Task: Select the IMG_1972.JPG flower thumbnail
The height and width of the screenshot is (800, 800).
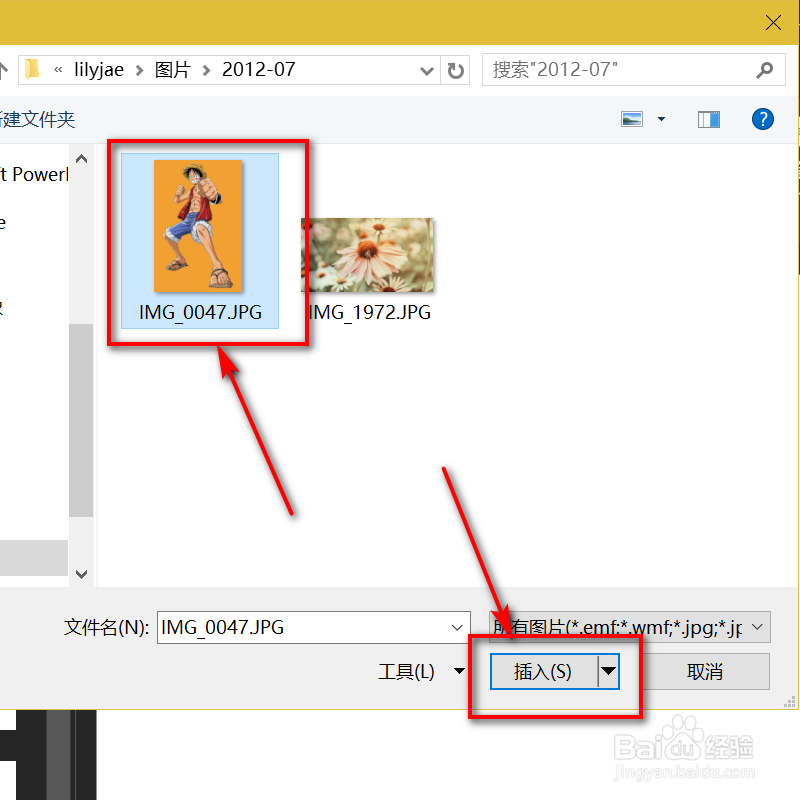Action: pos(367,255)
